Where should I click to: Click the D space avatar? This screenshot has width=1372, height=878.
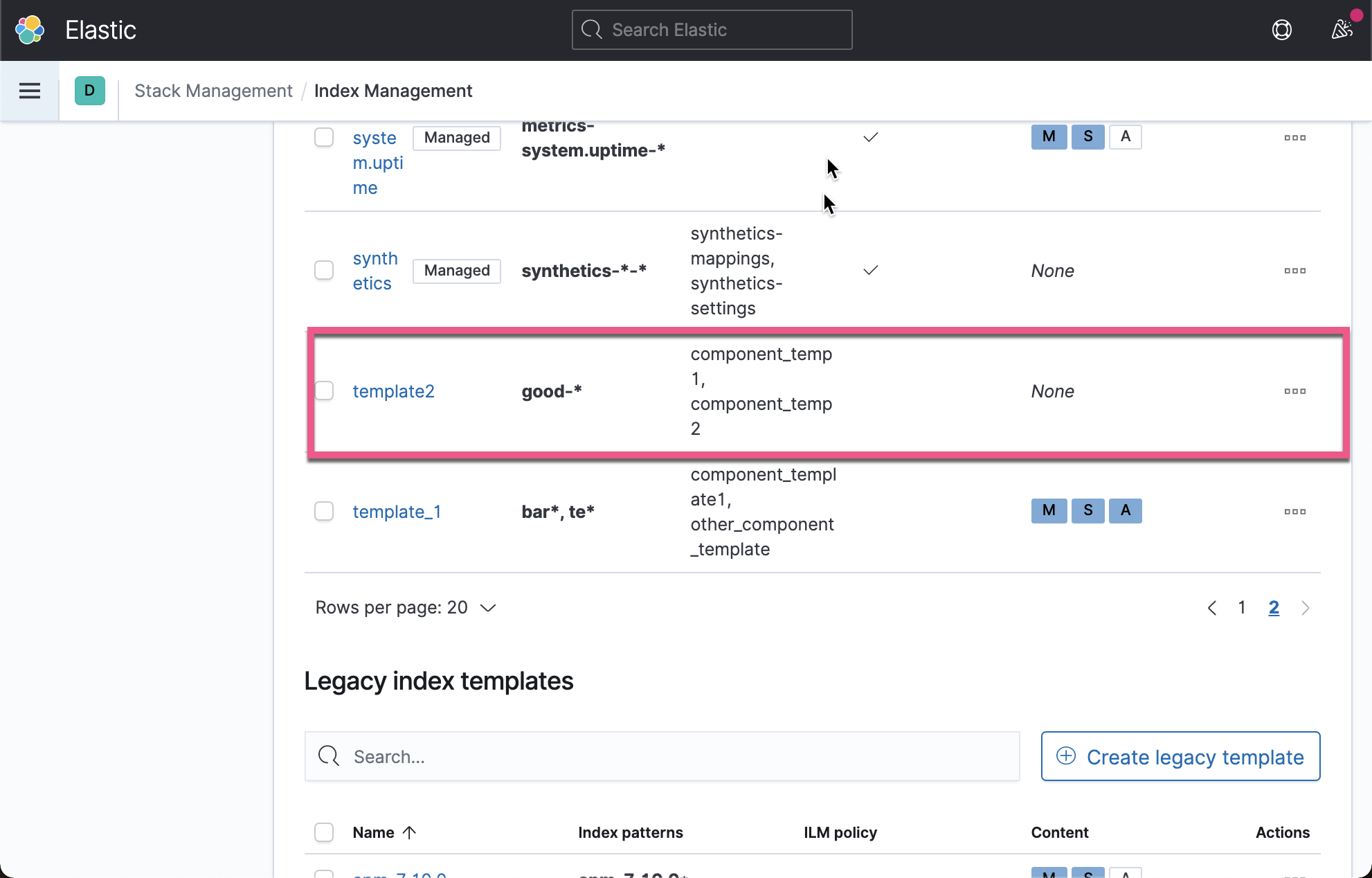coord(89,90)
